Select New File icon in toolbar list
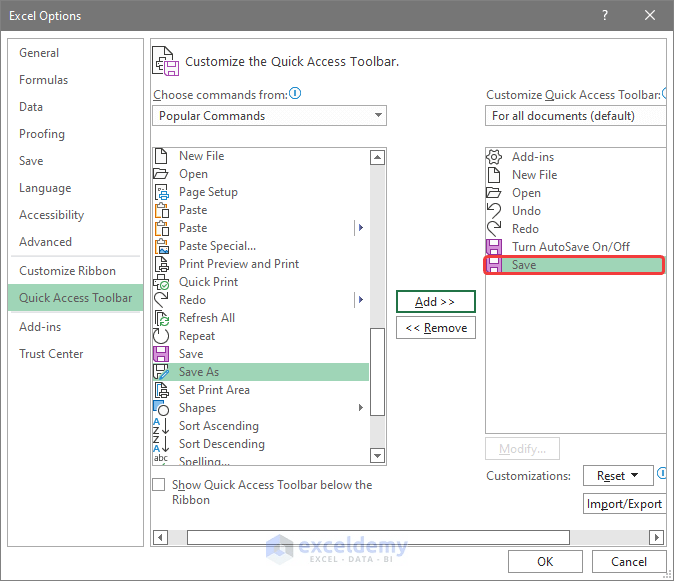This screenshot has height=581, width=674. 494,175
